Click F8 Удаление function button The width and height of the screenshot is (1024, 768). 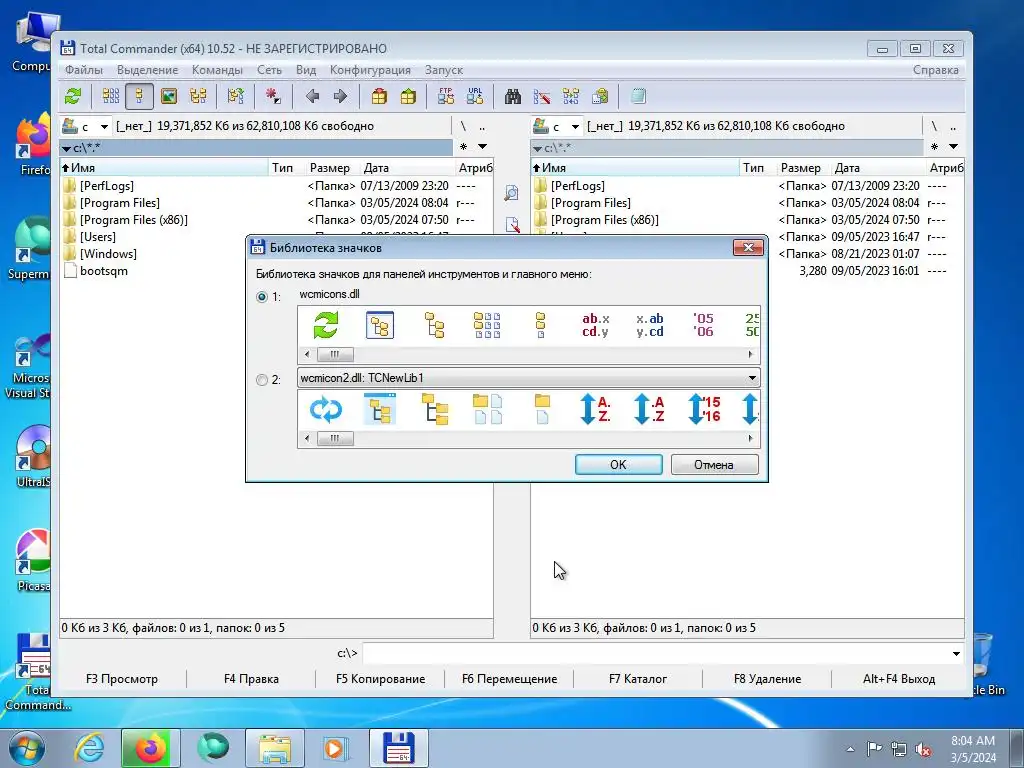coord(767,679)
